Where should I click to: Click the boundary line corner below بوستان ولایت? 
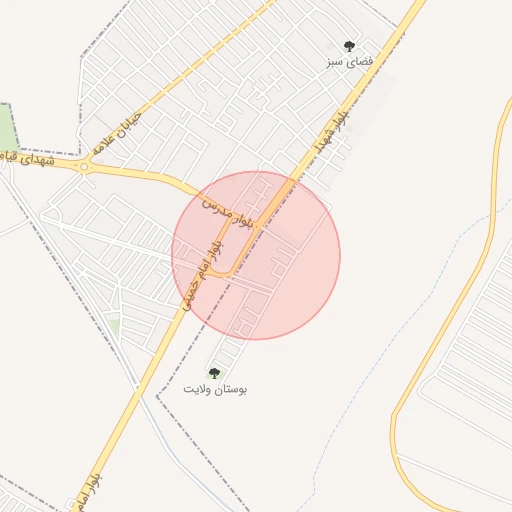[157, 396]
